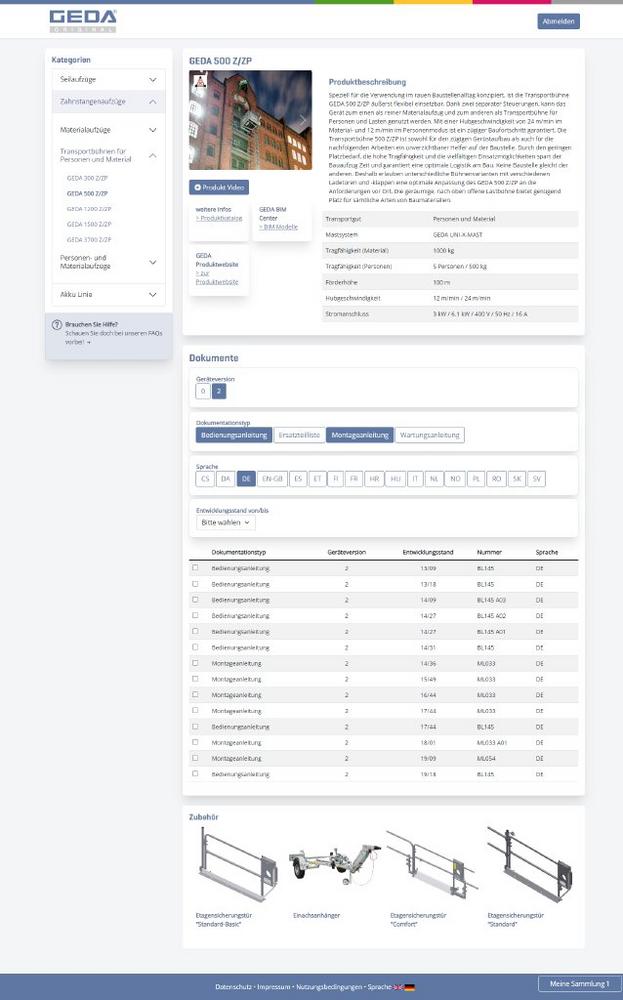Expand the Seilaufzüge category

click(108, 80)
